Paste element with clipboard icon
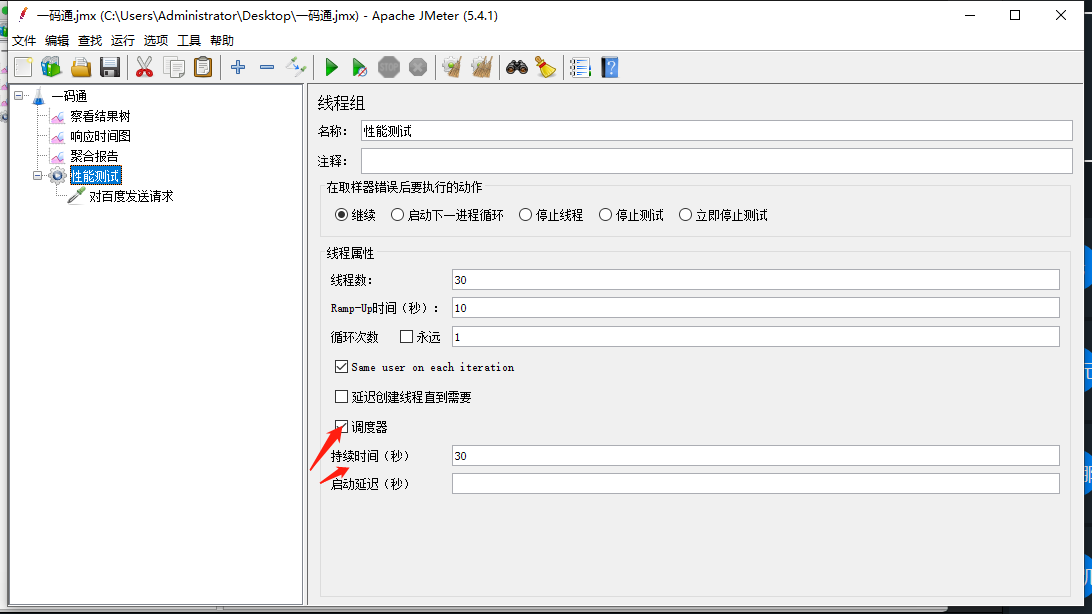This screenshot has width=1092, height=614. [203, 68]
